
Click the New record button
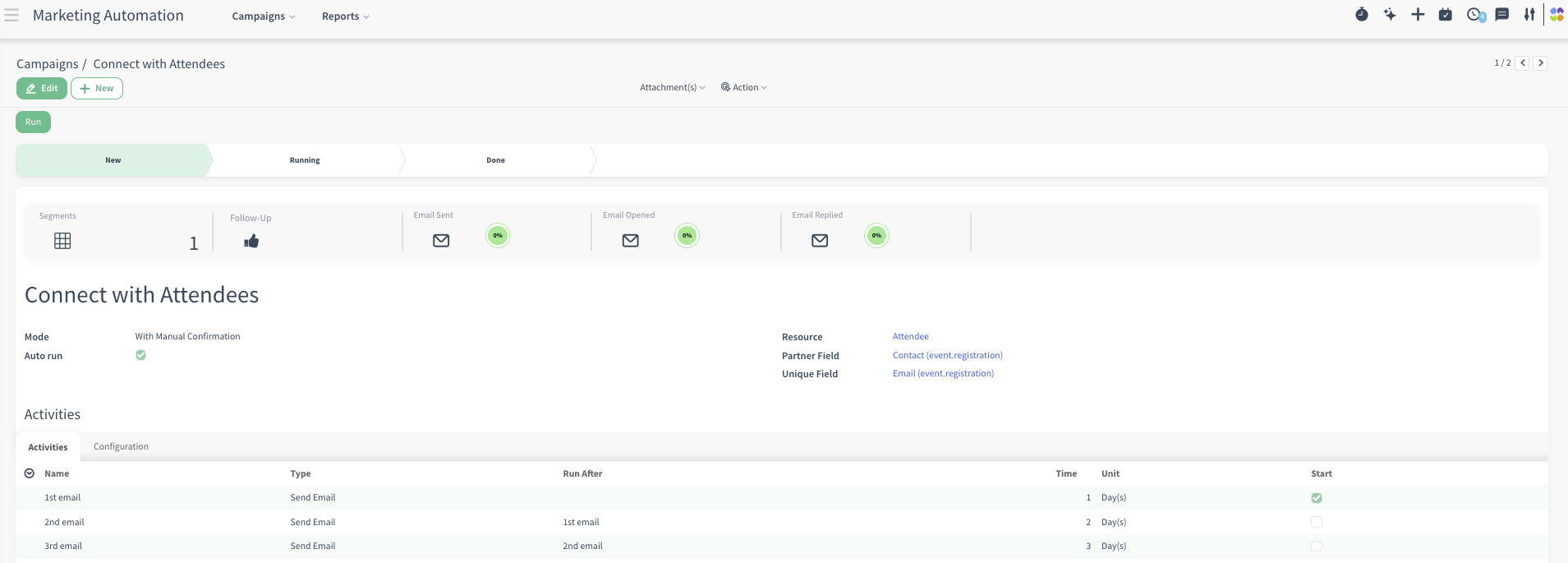coord(97,88)
